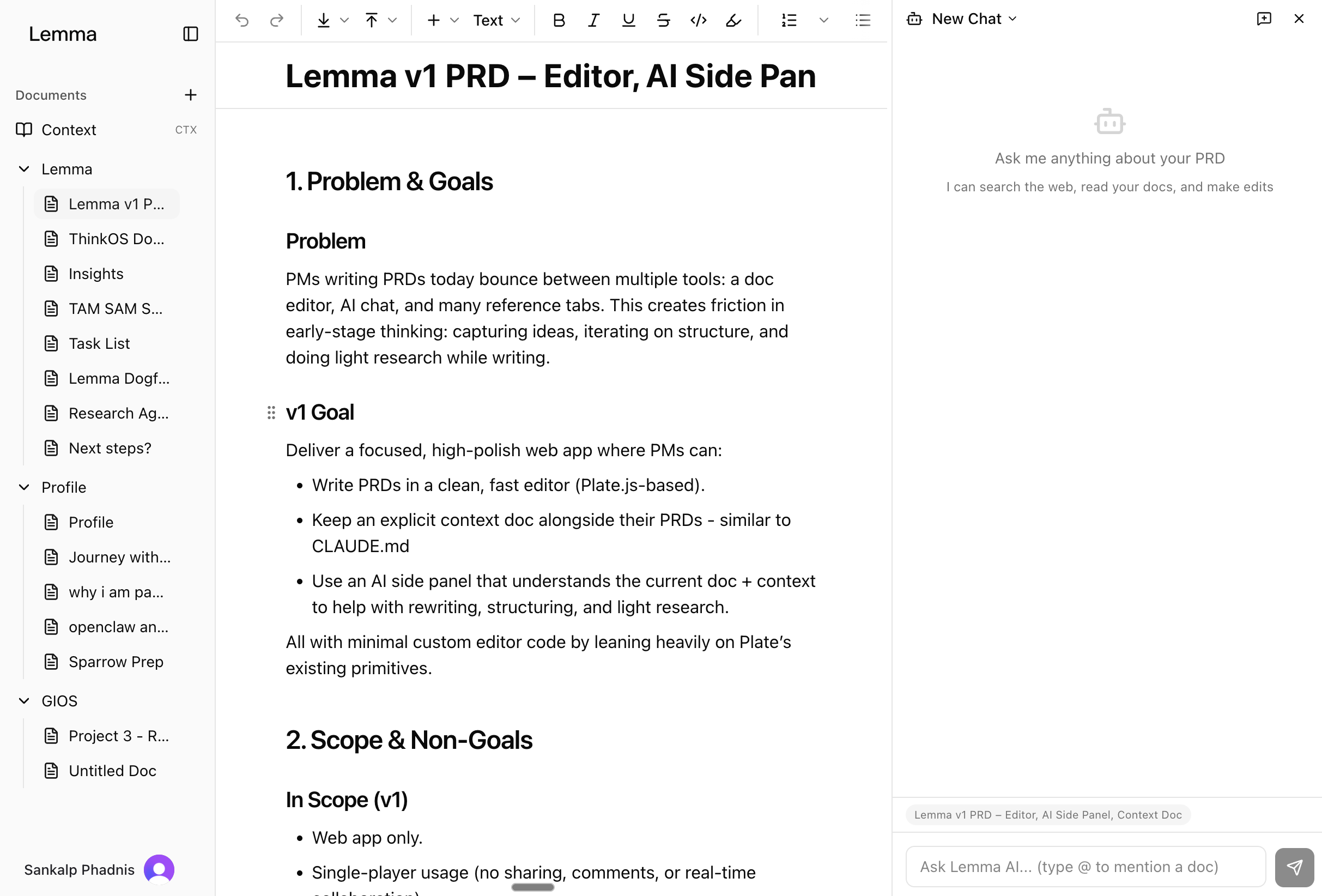Open the Text style dropdown
The width and height of the screenshot is (1322, 896).
pos(495,20)
